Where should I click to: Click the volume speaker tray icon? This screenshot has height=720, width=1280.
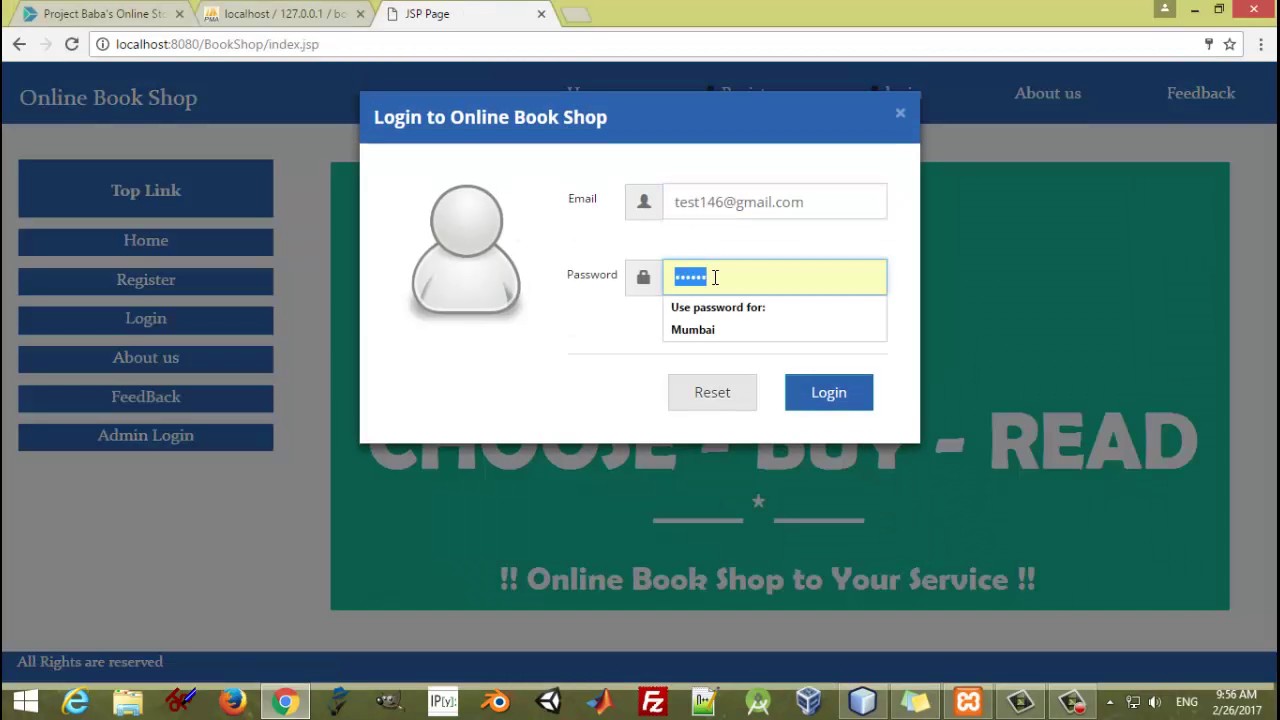click(1155, 702)
